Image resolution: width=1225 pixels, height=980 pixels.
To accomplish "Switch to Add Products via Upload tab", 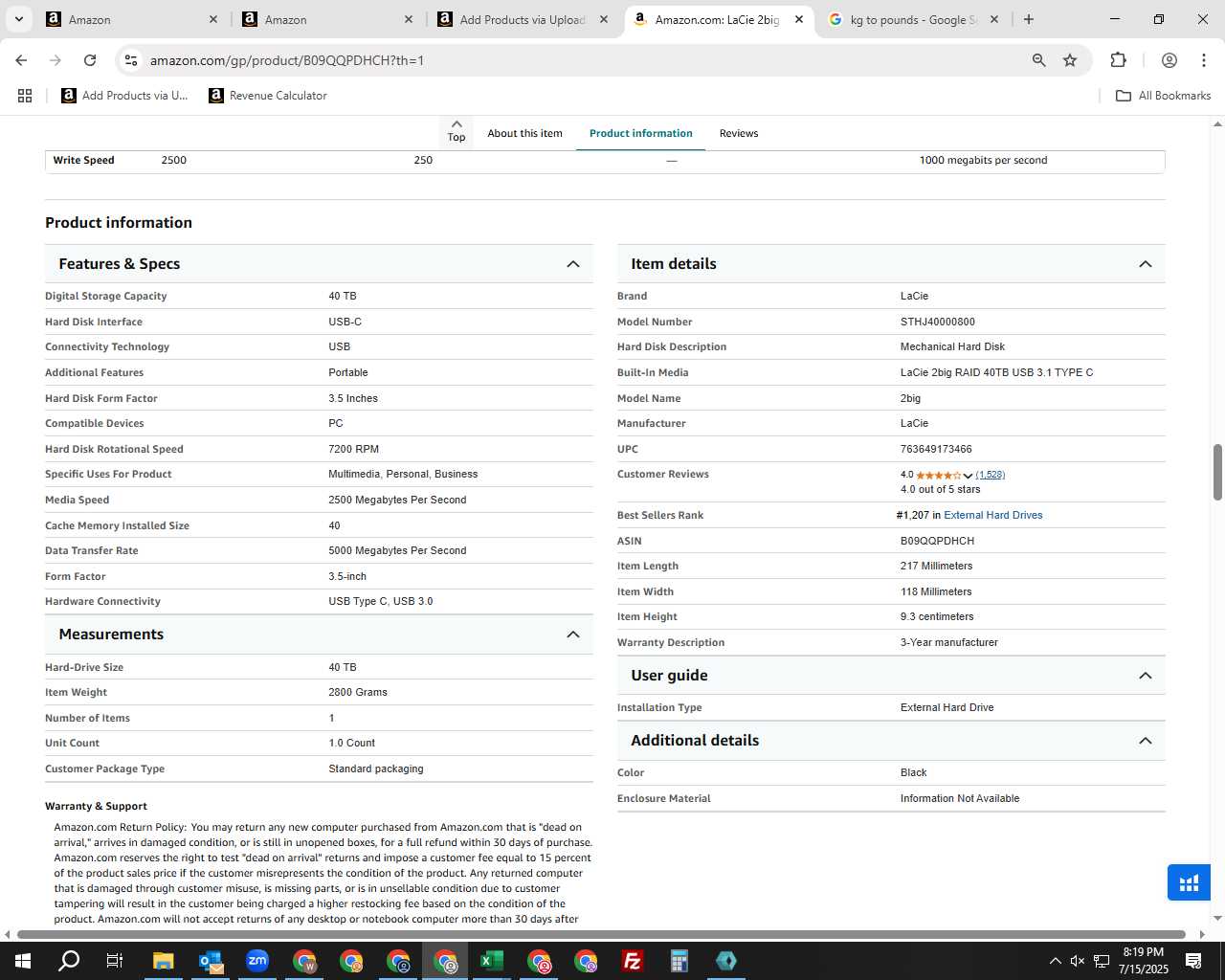I will tap(523, 19).
